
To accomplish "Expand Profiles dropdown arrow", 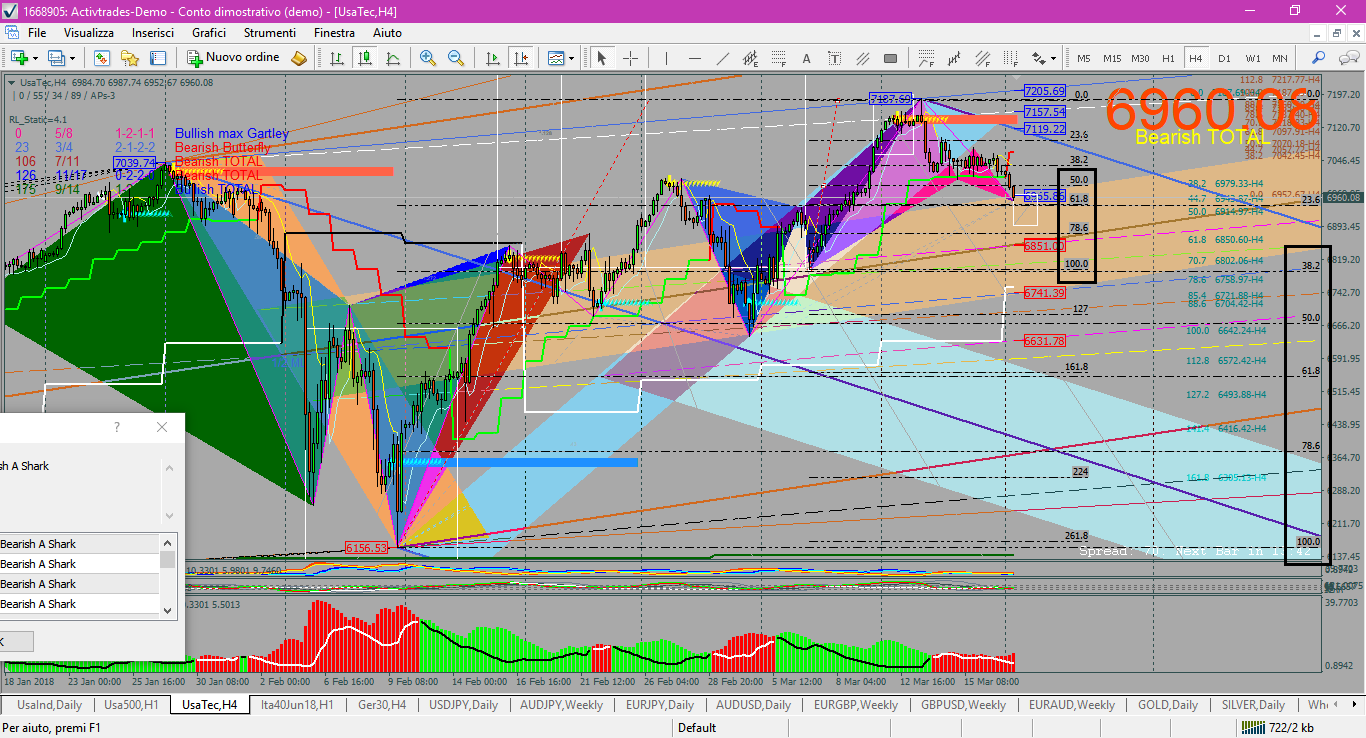I will tap(72, 58).
